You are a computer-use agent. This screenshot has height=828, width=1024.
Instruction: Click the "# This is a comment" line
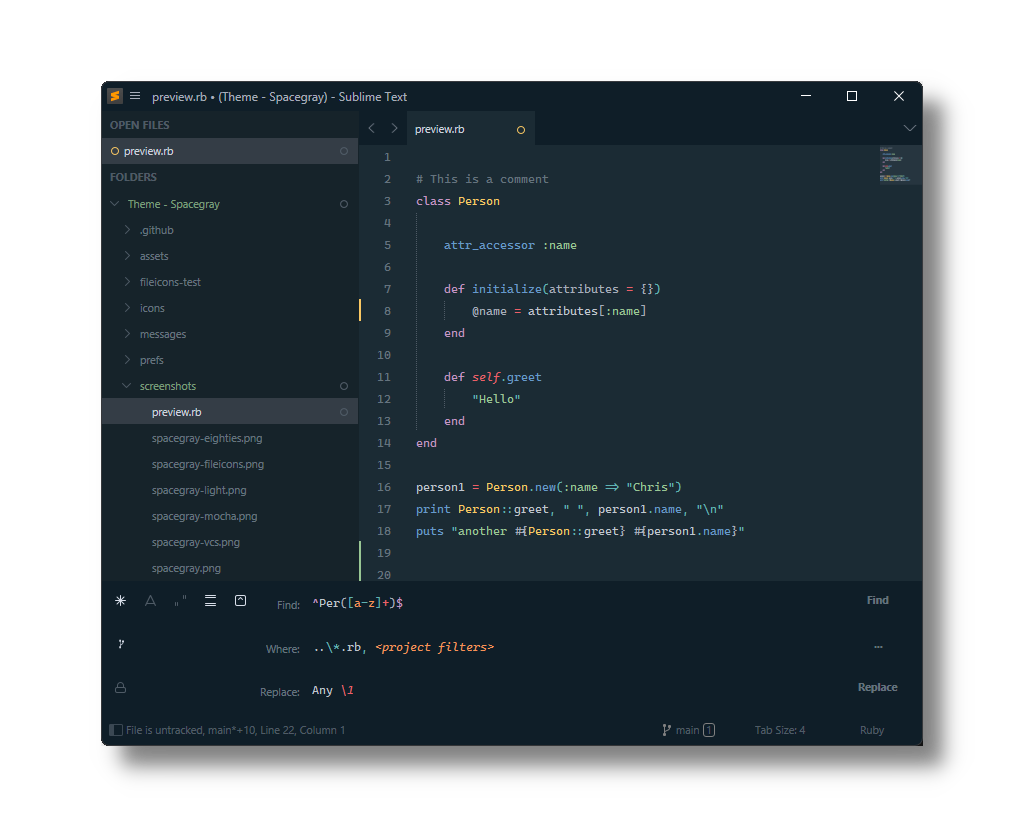point(482,179)
